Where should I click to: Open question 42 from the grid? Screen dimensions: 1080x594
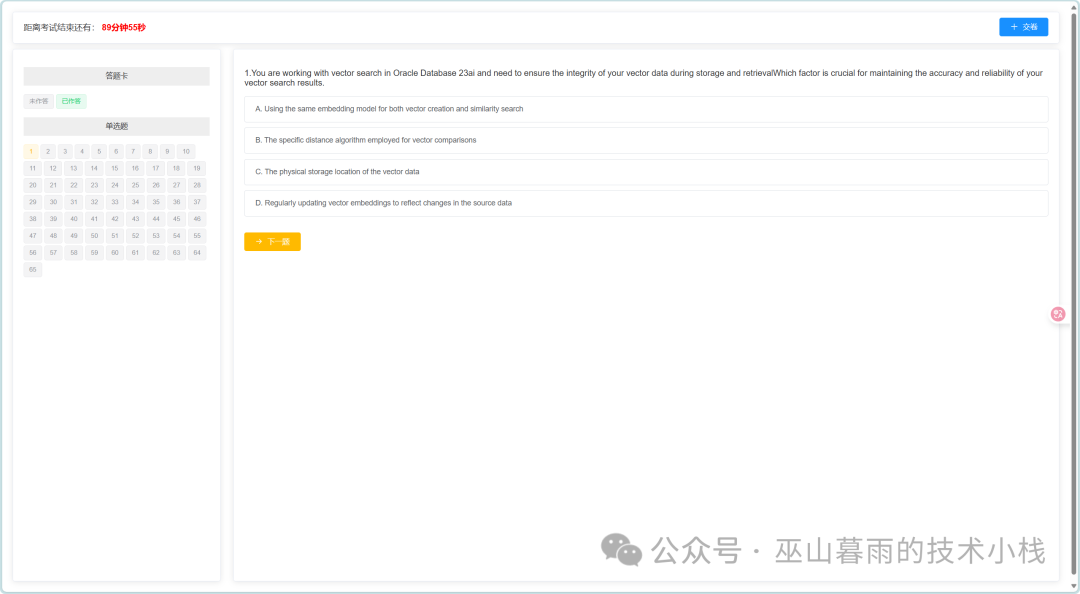click(114, 219)
